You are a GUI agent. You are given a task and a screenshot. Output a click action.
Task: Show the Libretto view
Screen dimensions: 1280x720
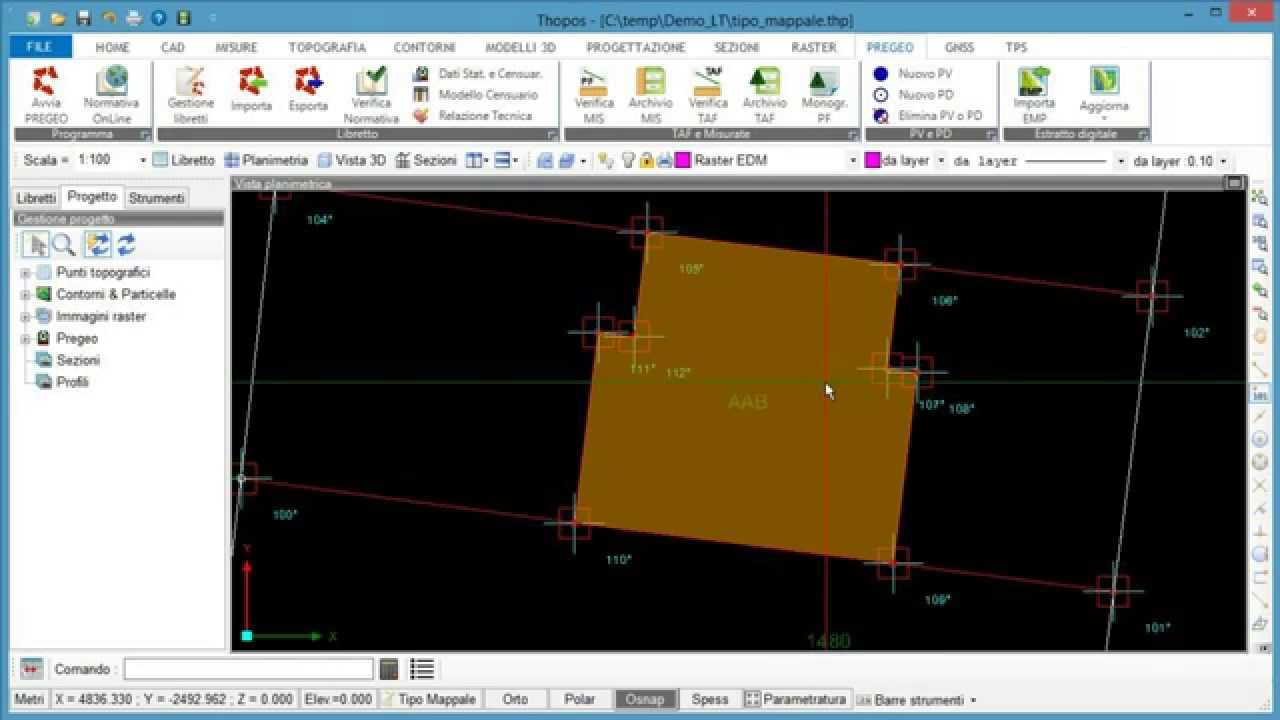(x=184, y=160)
